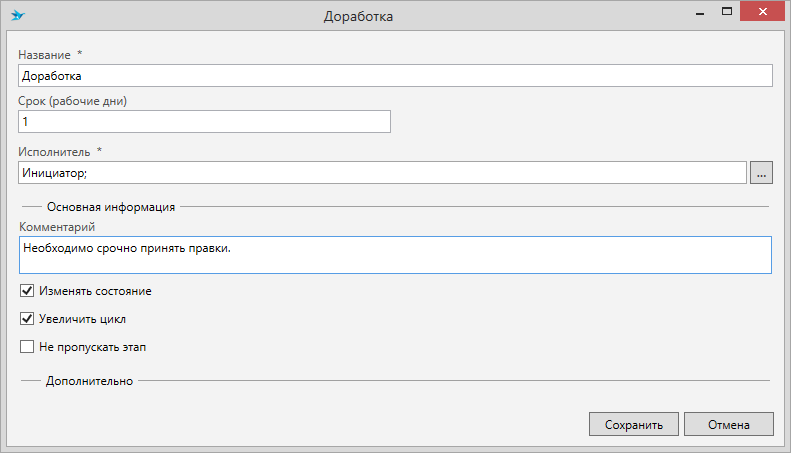The height and width of the screenshot is (453, 791).
Task: Focus the Название text field
Action: (x=396, y=76)
